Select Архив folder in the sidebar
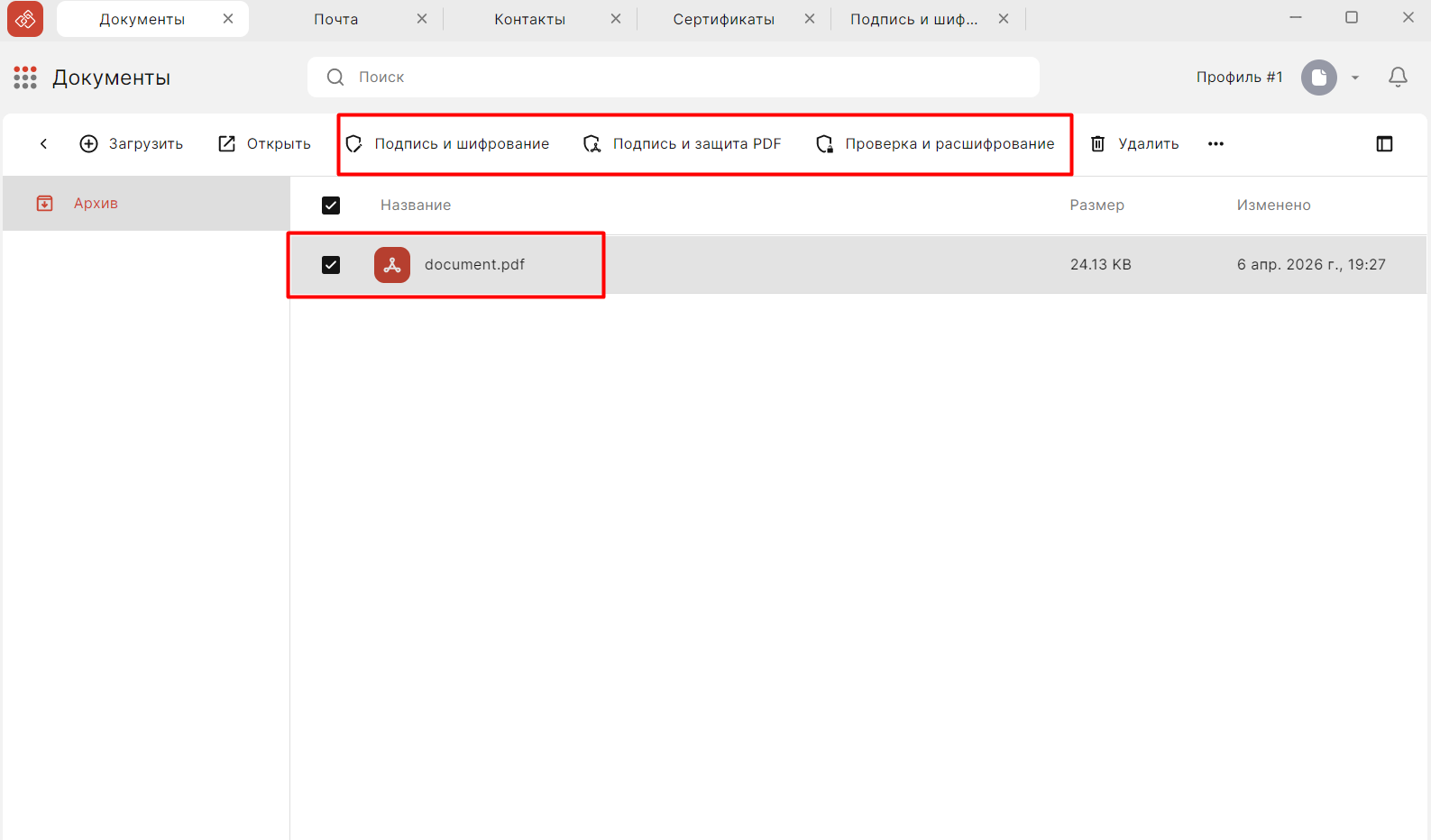 coord(96,204)
